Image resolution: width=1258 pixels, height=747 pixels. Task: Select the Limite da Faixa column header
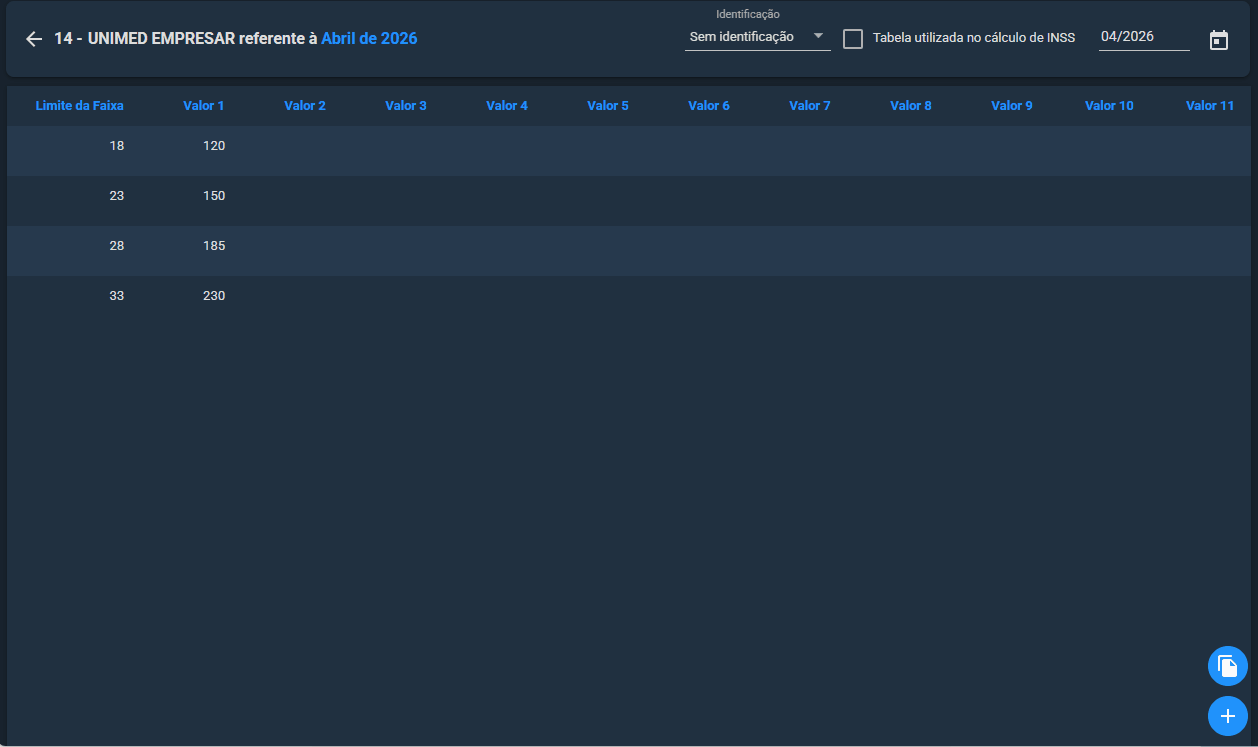[x=80, y=106]
